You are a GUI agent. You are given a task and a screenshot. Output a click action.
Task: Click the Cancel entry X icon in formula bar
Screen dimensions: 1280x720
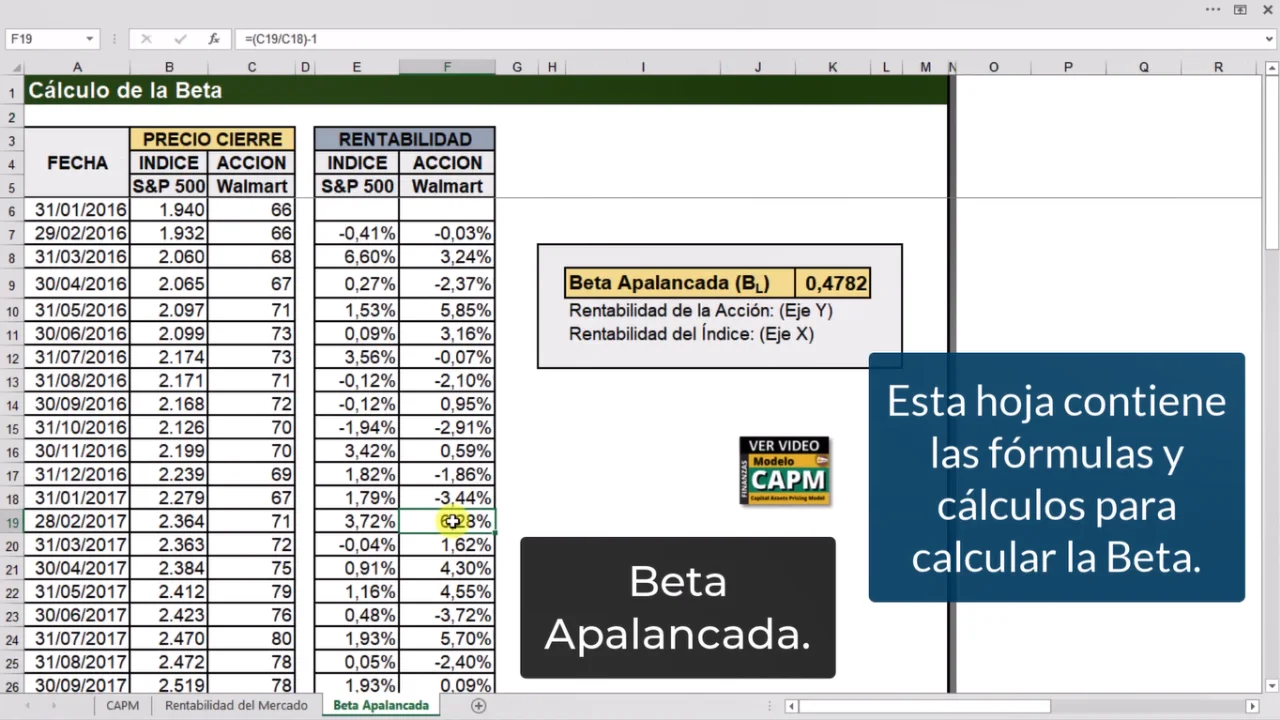tap(146, 39)
